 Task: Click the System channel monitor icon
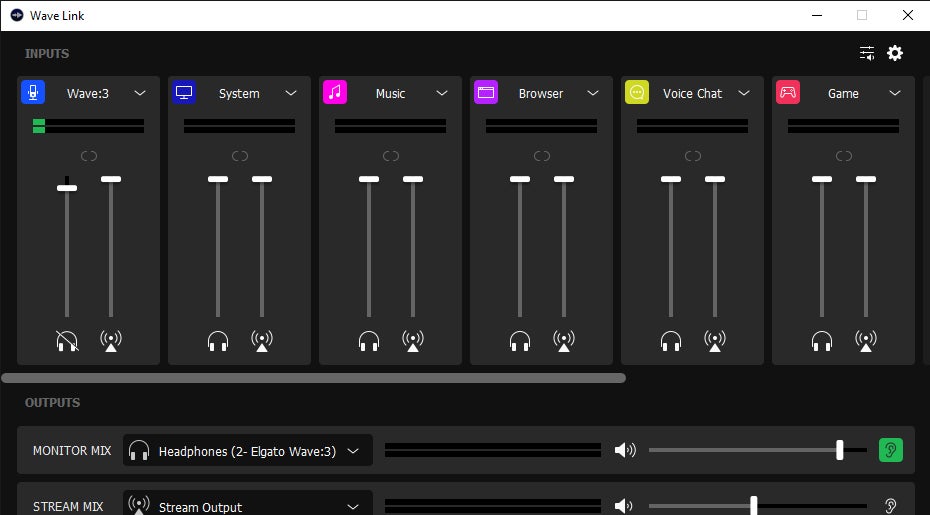pyautogui.click(x=184, y=93)
